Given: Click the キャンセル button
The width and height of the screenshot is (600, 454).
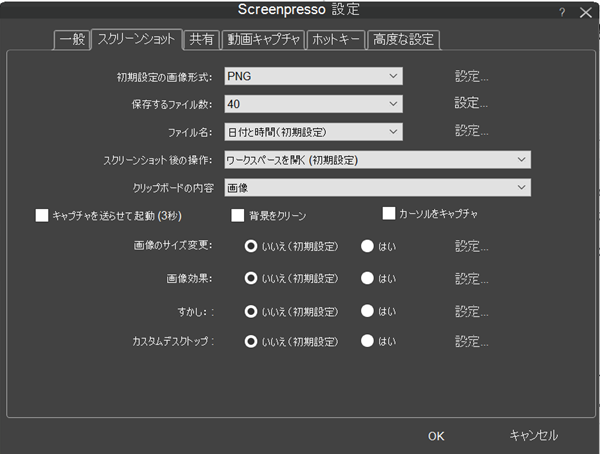Looking at the screenshot, I should click(534, 435).
